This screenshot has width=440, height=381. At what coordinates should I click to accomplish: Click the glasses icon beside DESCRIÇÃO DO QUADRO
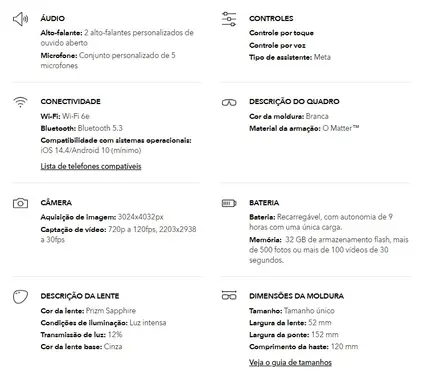(x=229, y=102)
